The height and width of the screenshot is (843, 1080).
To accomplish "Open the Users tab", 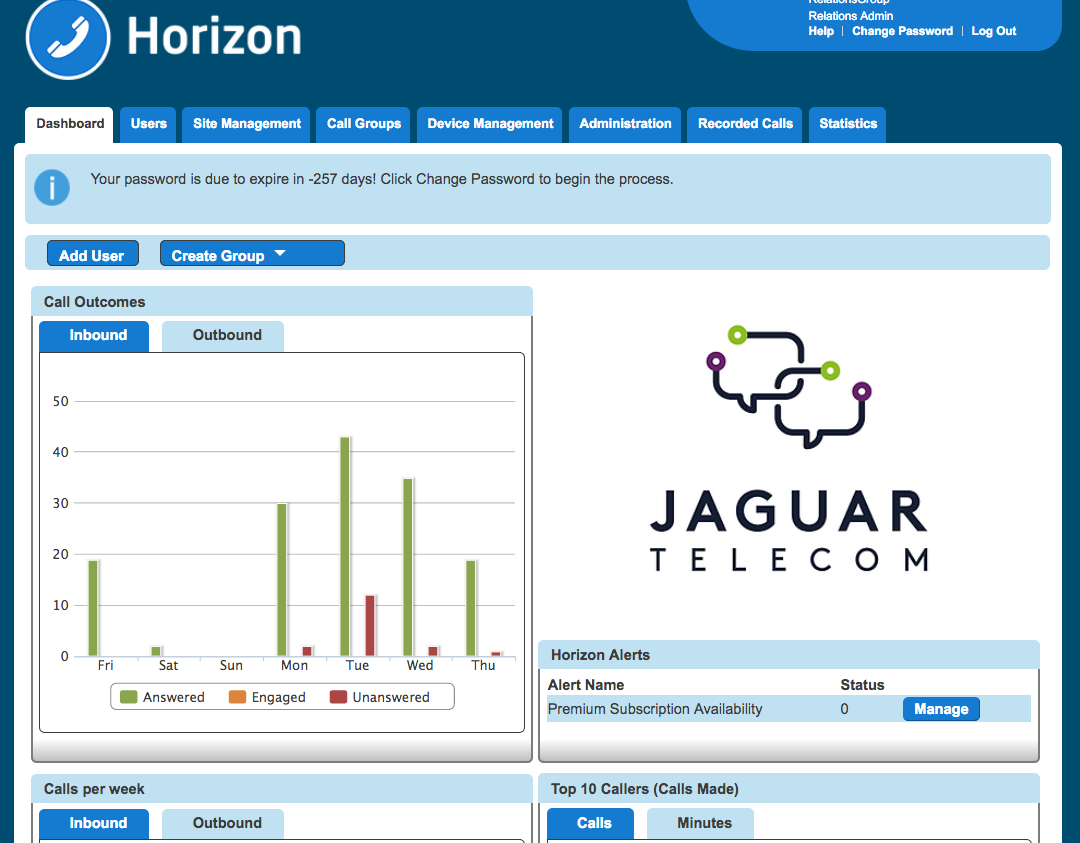I will click(x=148, y=124).
